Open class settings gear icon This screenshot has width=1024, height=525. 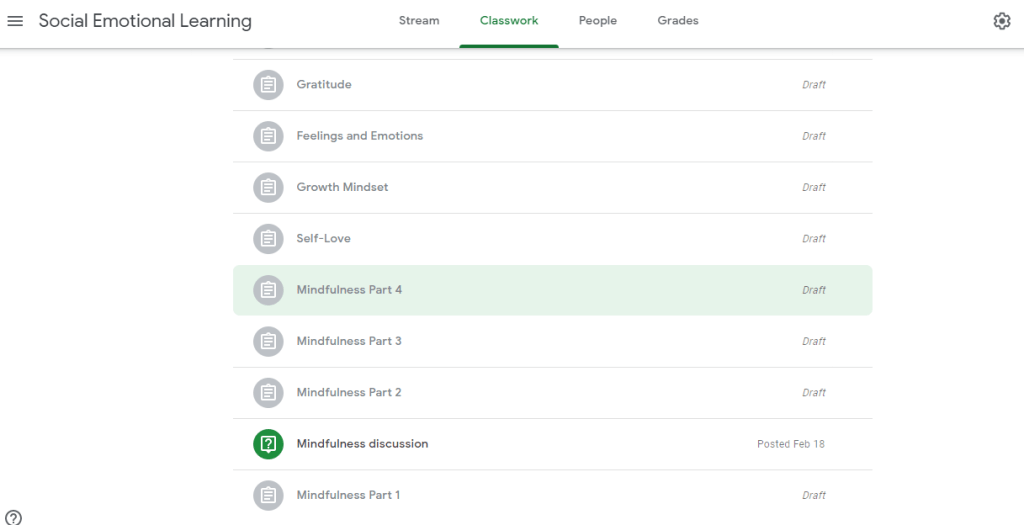click(1001, 21)
